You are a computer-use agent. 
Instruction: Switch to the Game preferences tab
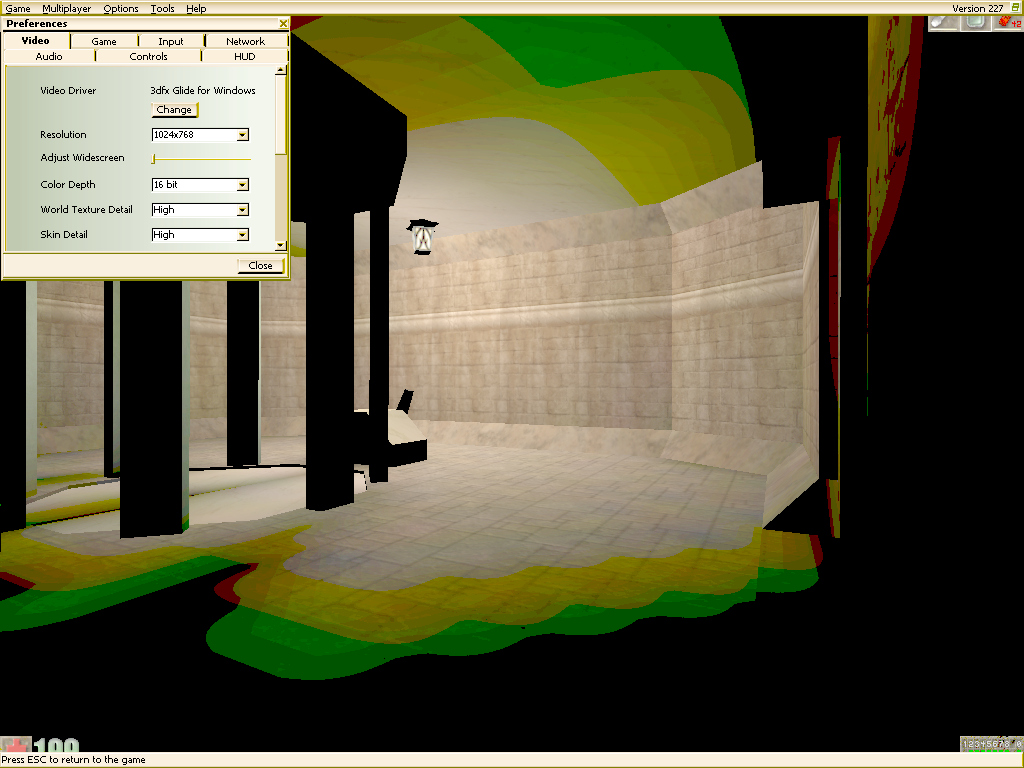point(104,41)
